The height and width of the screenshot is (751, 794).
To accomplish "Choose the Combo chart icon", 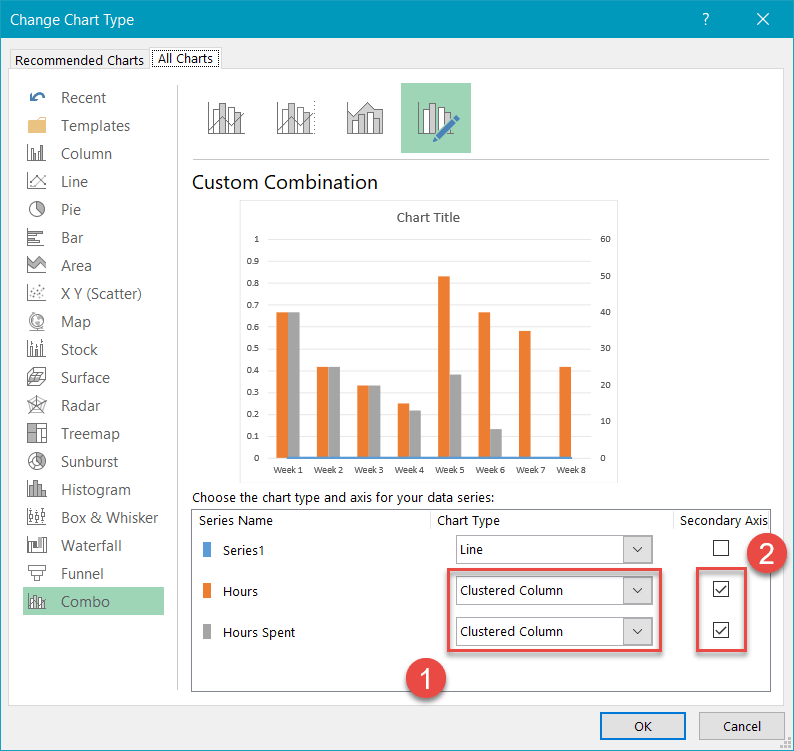I will point(36,601).
